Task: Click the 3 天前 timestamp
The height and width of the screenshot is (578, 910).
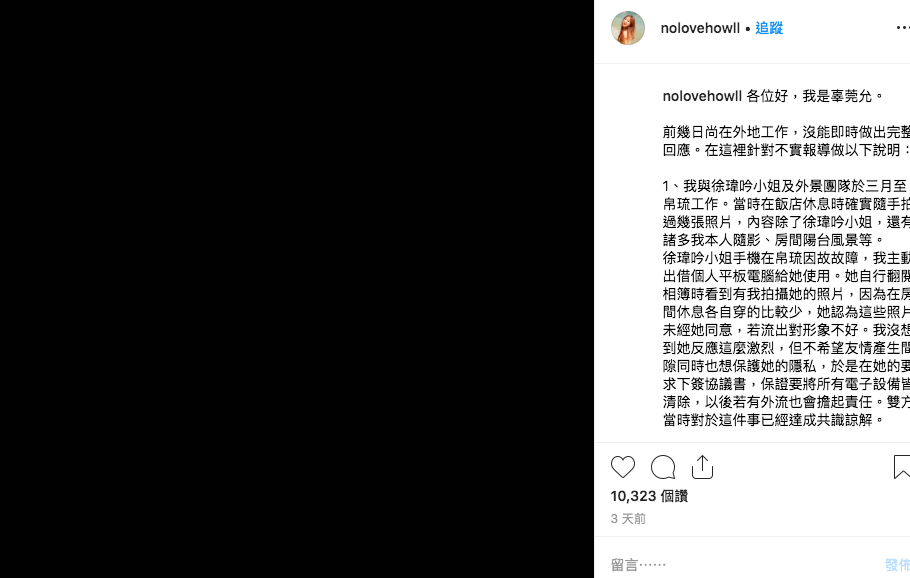Action: pyautogui.click(x=628, y=519)
